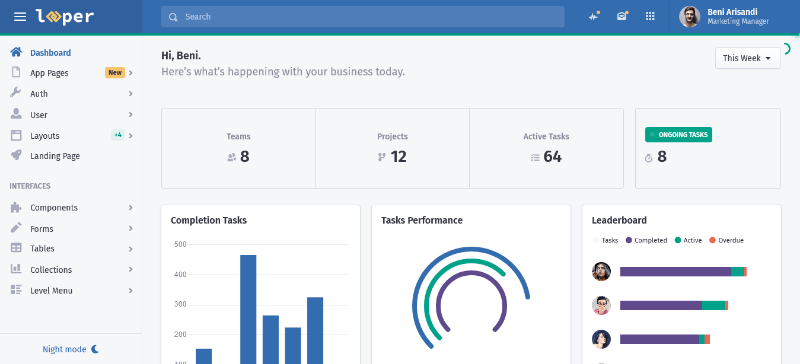The height and width of the screenshot is (364, 800).
Task: Expand the Level Menu chevron
Action: click(x=131, y=290)
